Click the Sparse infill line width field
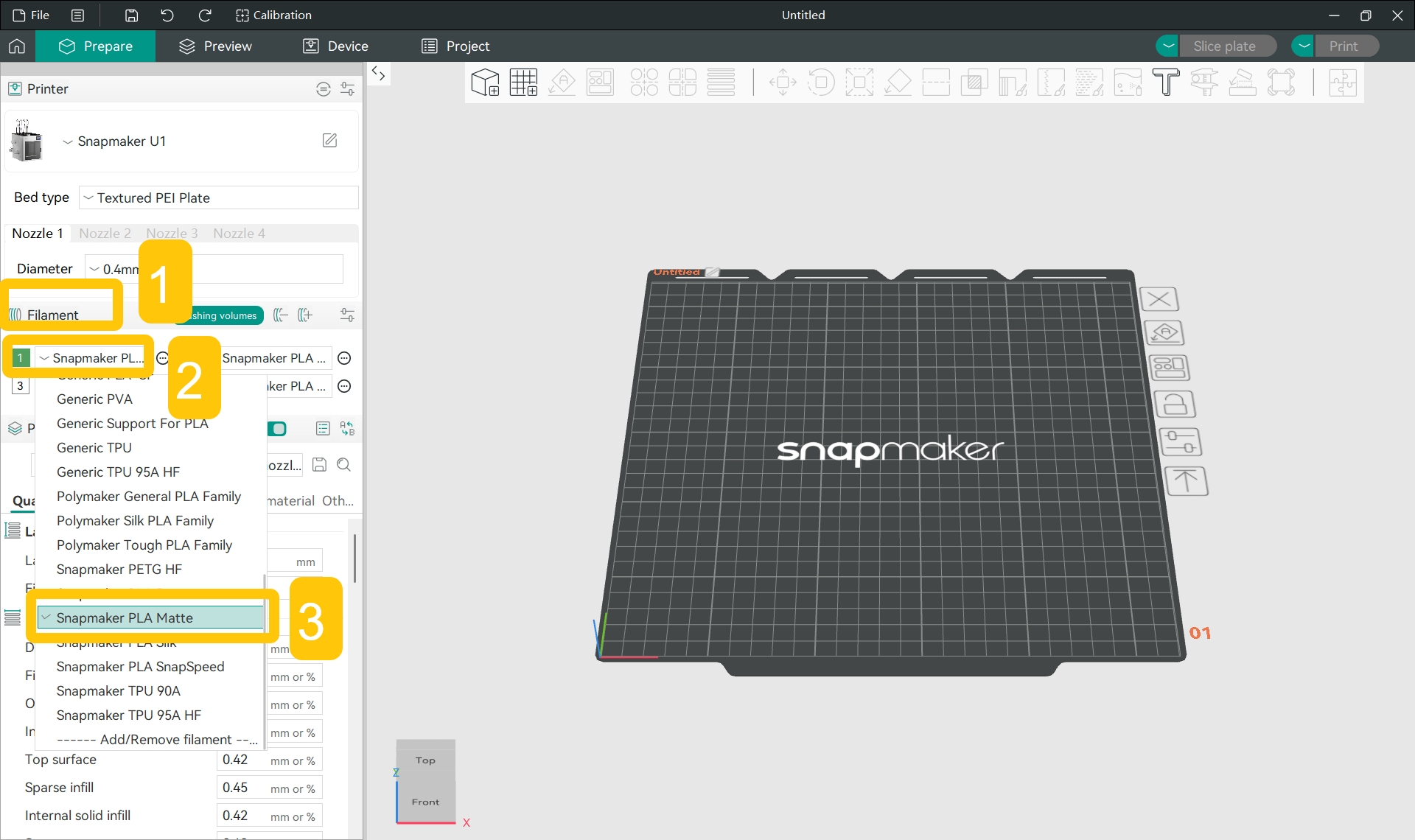 (x=269, y=788)
